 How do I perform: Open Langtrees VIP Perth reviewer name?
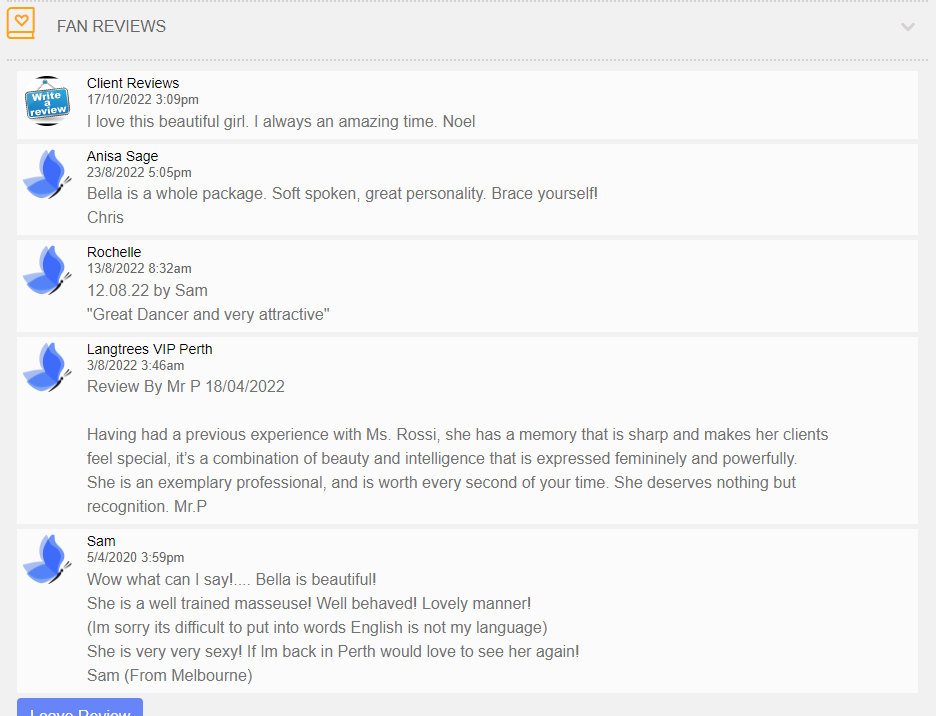tap(150, 349)
